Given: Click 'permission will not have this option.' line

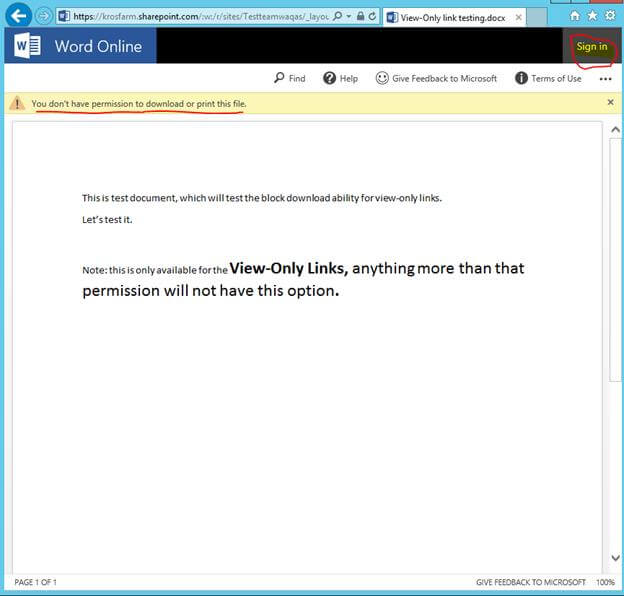Looking at the screenshot, I should point(211,291).
